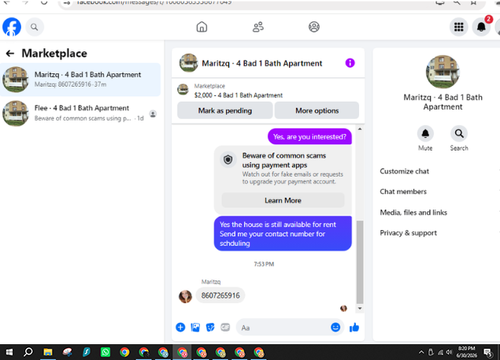Choose a GIF icon in composer
The height and width of the screenshot is (360, 500).
[225, 327]
